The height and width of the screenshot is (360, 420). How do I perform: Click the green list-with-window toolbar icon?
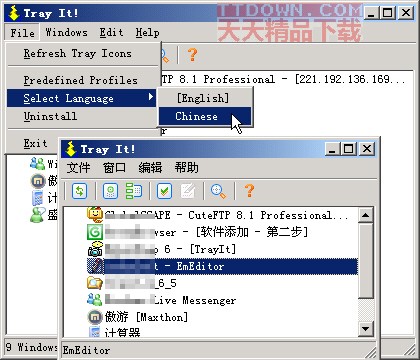133,191
